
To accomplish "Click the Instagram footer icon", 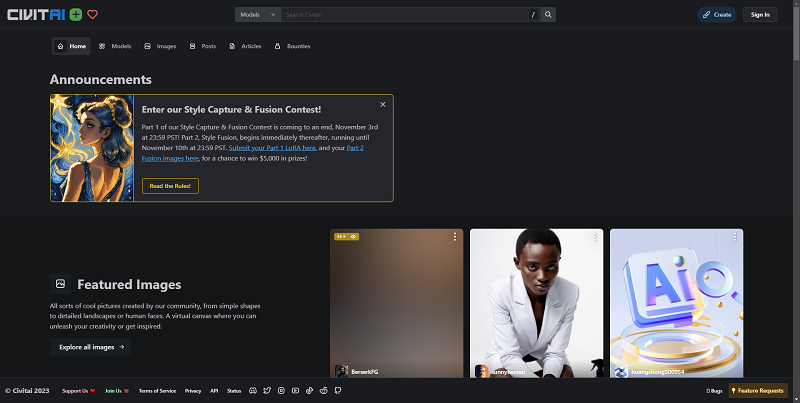I will [x=281, y=391].
